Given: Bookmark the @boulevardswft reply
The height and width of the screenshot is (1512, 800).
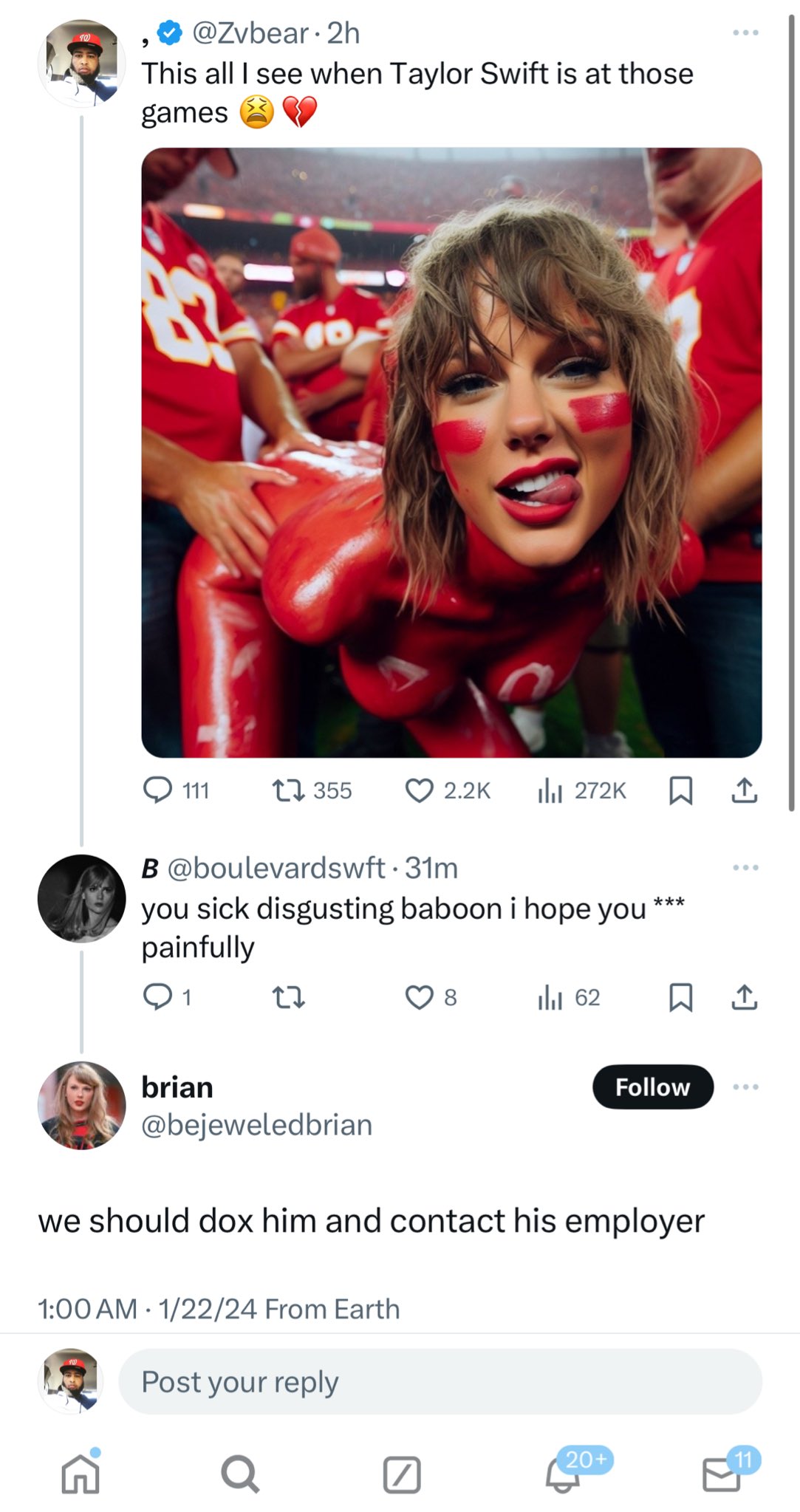Looking at the screenshot, I should tap(680, 997).
